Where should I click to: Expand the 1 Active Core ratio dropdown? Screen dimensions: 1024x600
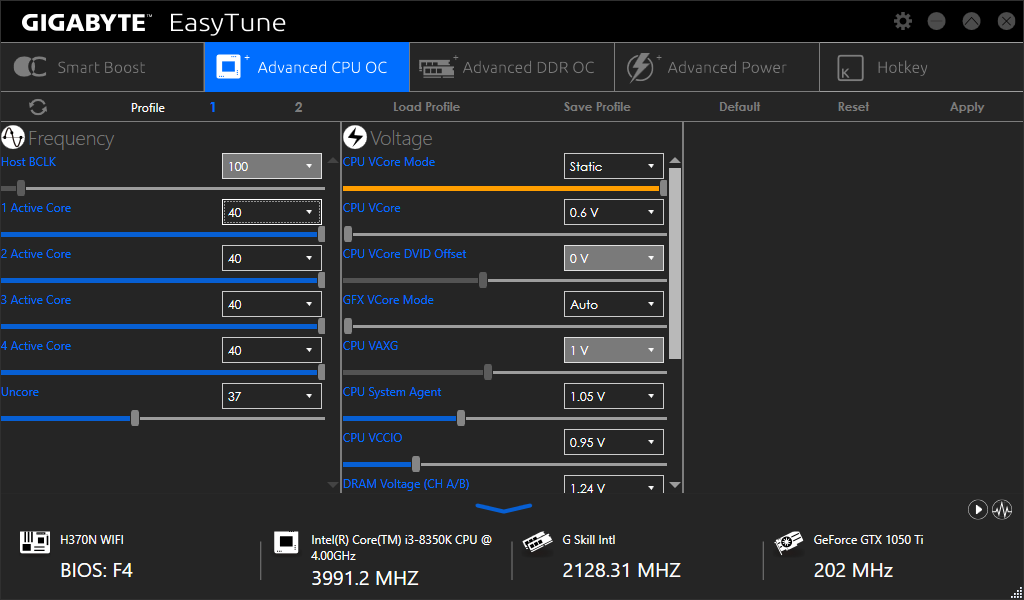272,212
